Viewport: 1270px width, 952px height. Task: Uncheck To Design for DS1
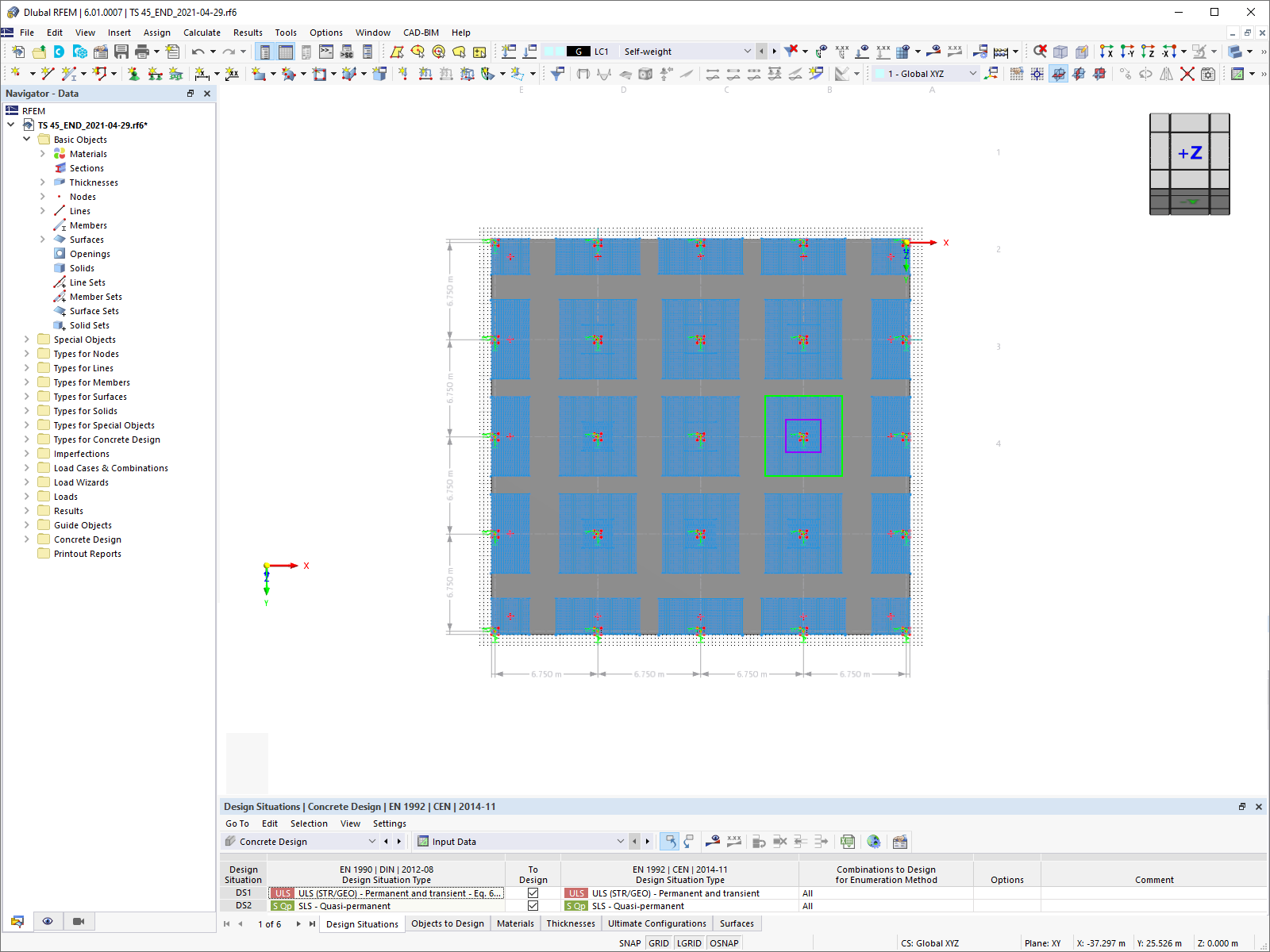(533, 893)
